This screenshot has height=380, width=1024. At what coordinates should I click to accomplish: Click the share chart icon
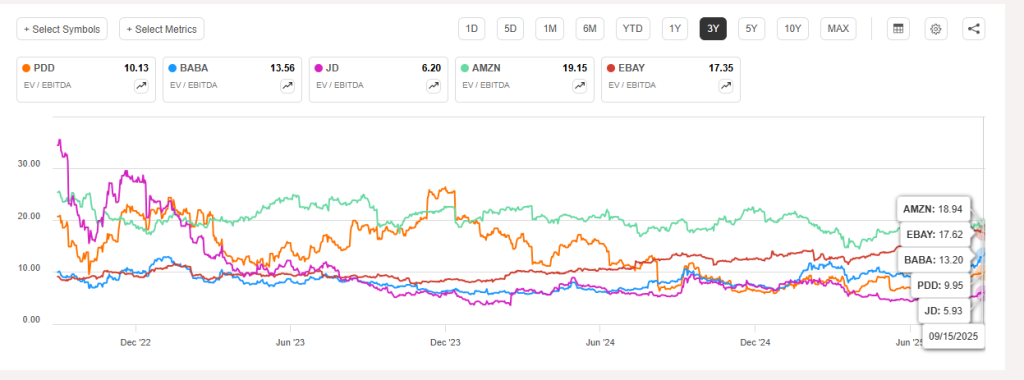click(x=974, y=29)
